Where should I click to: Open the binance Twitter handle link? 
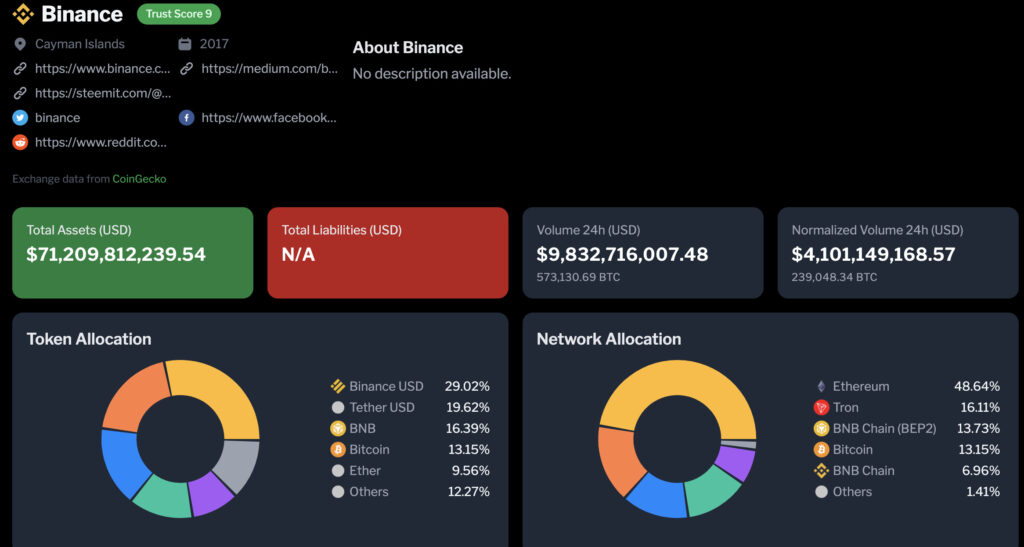[57, 117]
